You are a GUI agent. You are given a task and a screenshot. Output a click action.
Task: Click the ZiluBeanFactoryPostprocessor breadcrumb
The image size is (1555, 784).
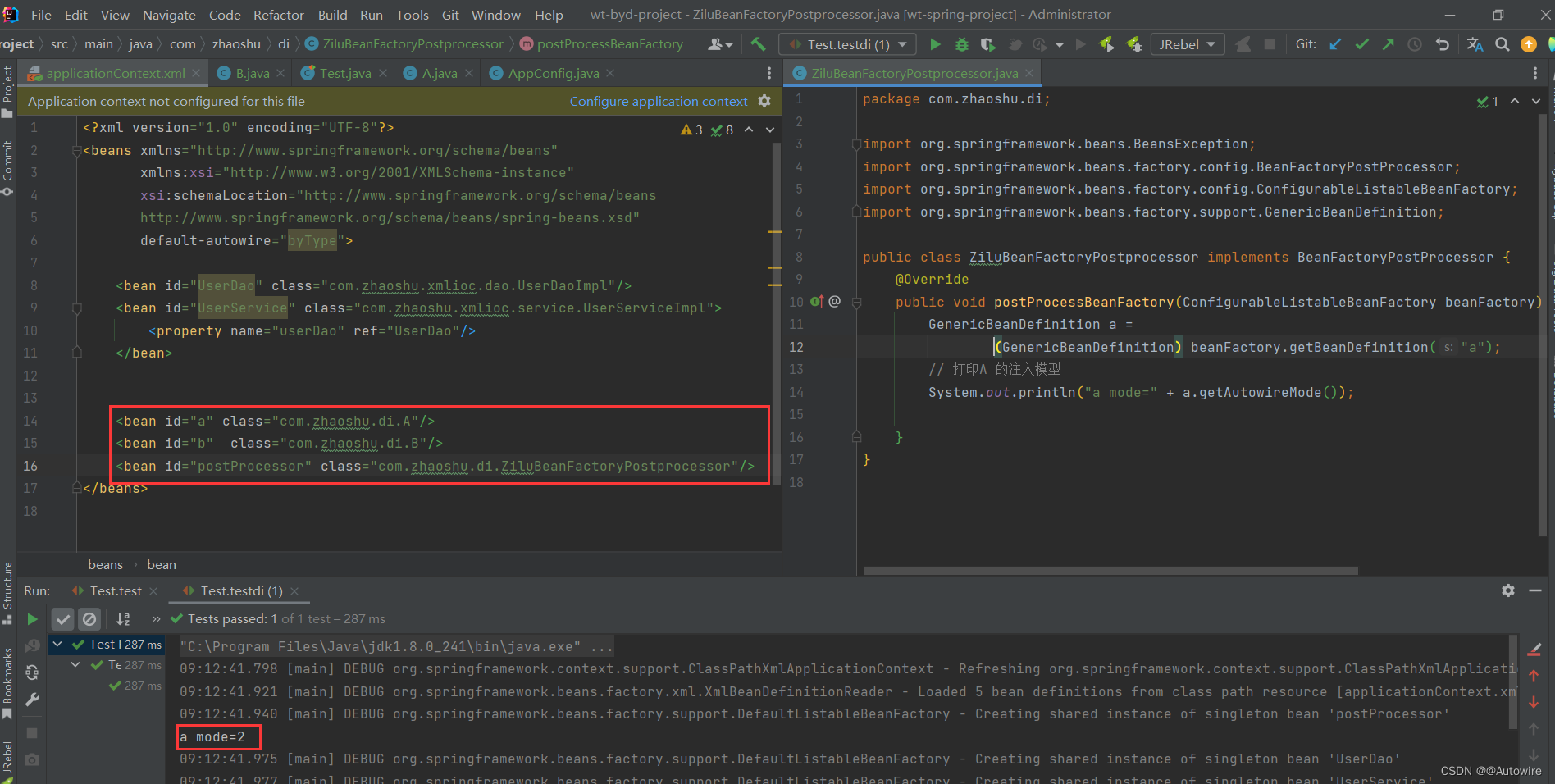(x=413, y=43)
